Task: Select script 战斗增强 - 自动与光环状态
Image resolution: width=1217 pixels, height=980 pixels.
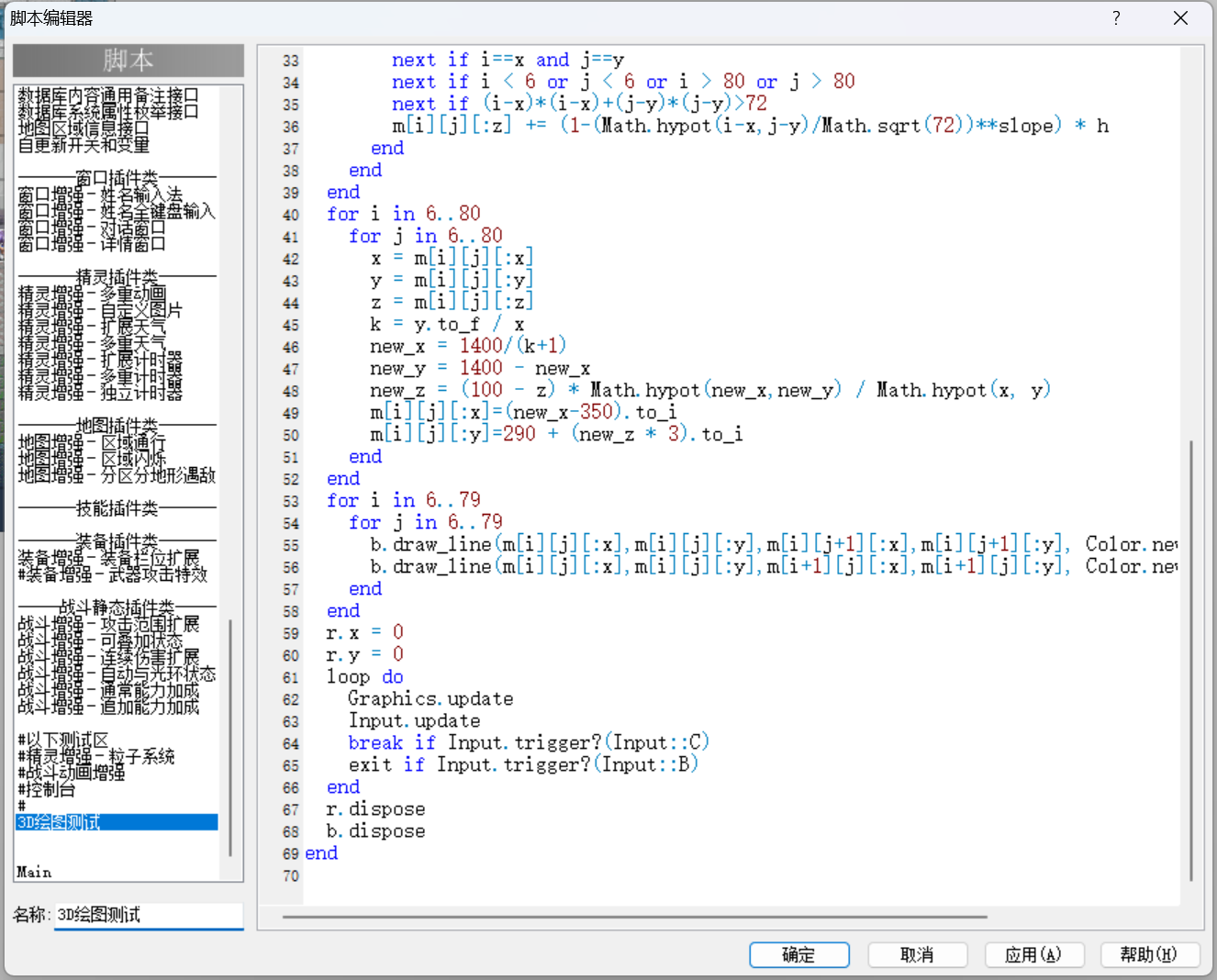Action: click(x=117, y=673)
